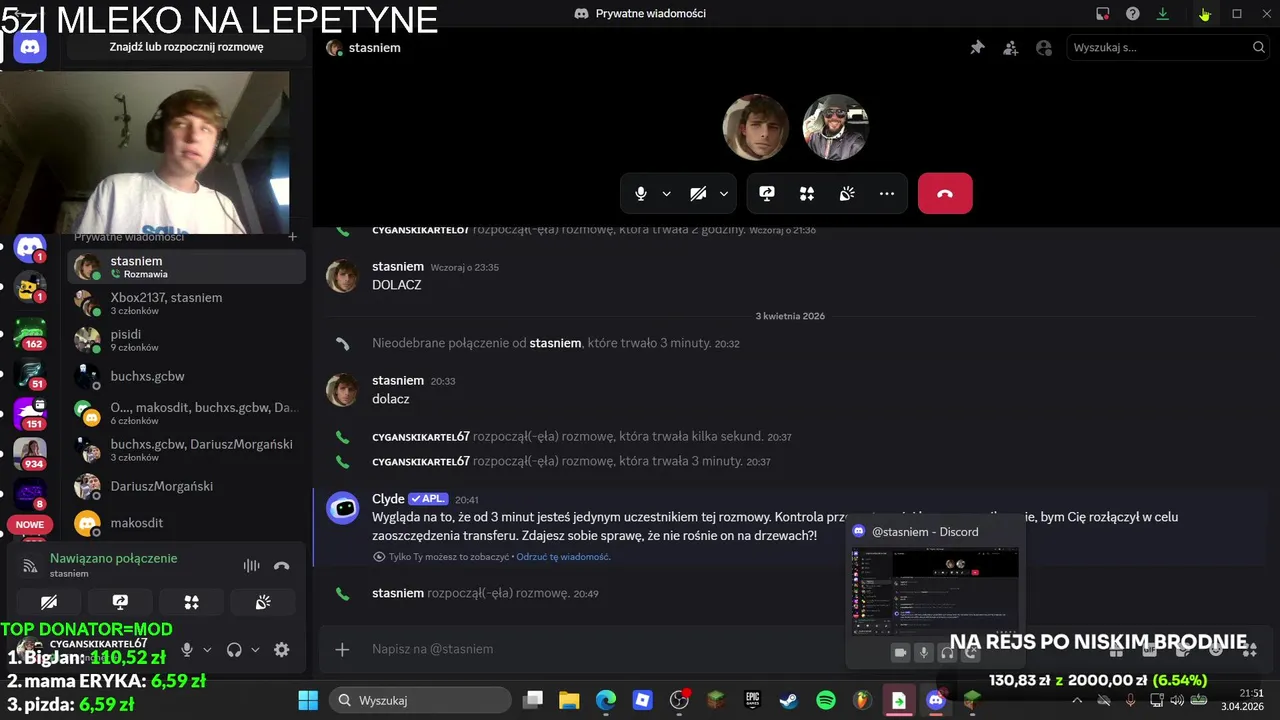This screenshot has height=720, width=1280.
Task: Open Microsoft Edge from the taskbar
Action: tap(606, 700)
